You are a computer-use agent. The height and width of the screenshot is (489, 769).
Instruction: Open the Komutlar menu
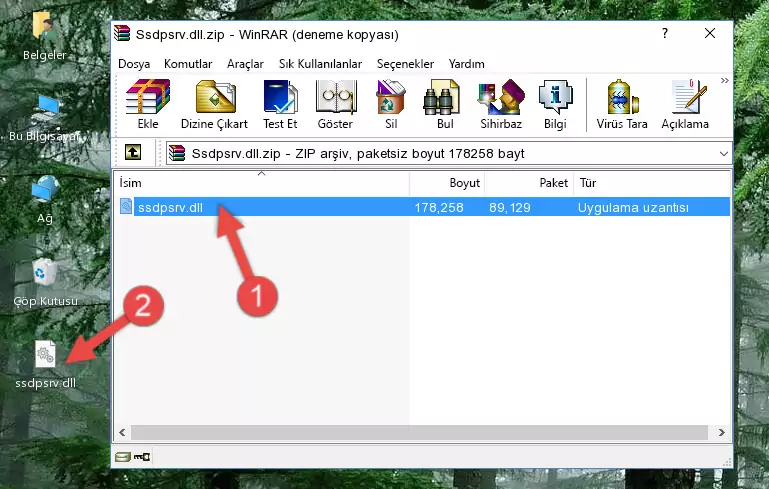pos(188,64)
